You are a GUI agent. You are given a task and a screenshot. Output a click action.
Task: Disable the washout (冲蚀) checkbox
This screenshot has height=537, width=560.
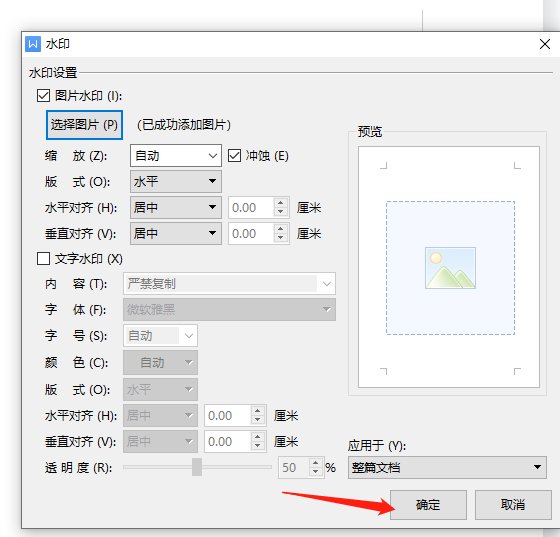pos(234,156)
